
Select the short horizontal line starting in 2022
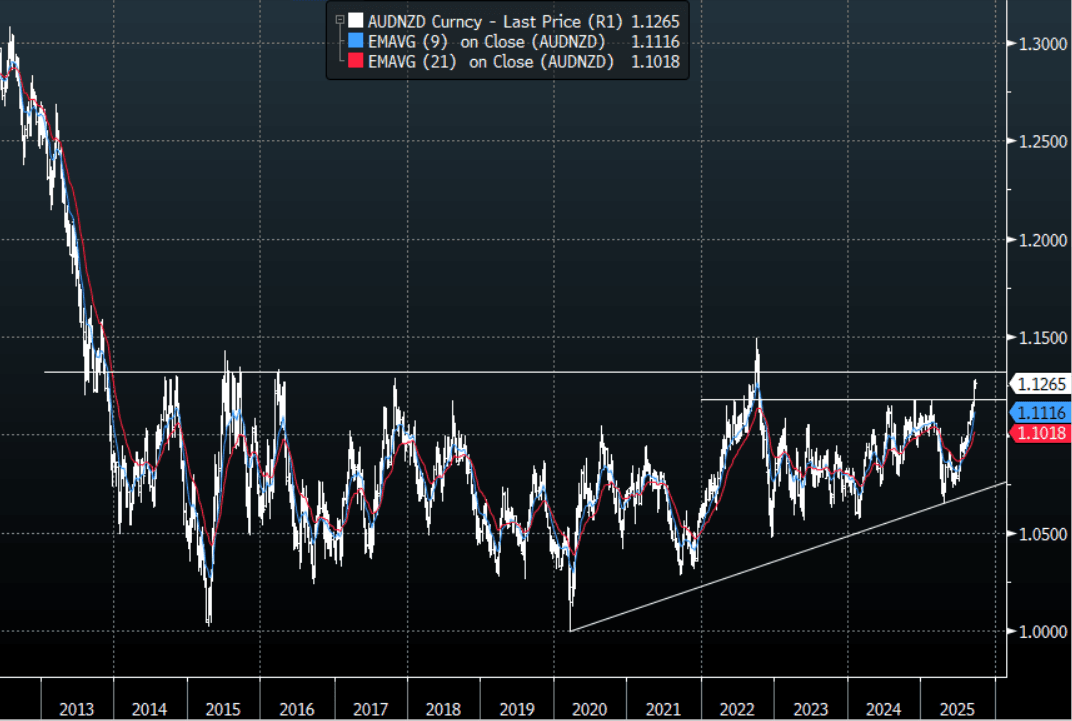855,399
